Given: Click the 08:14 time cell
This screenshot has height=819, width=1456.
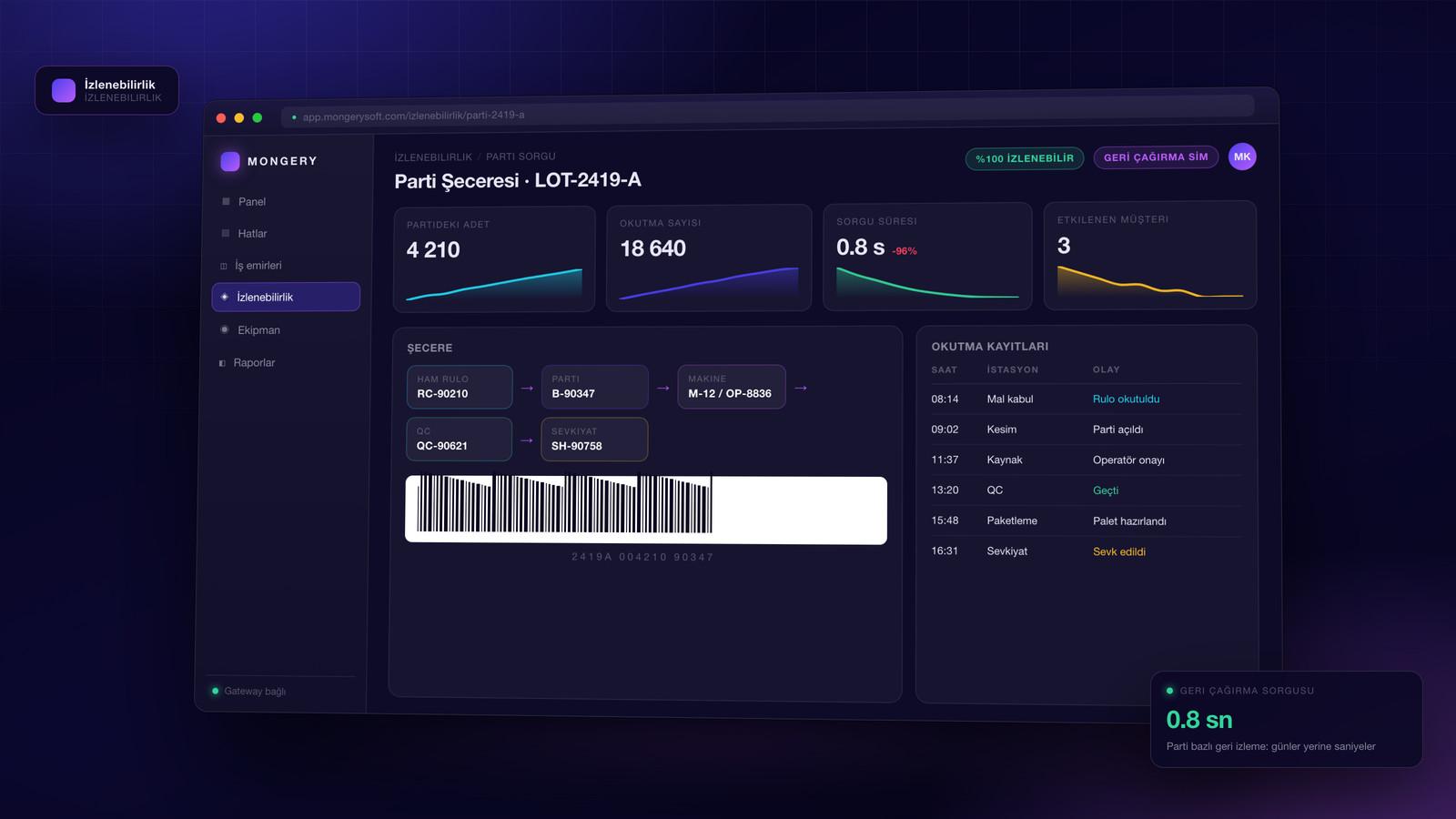Looking at the screenshot, I should 945,399.
